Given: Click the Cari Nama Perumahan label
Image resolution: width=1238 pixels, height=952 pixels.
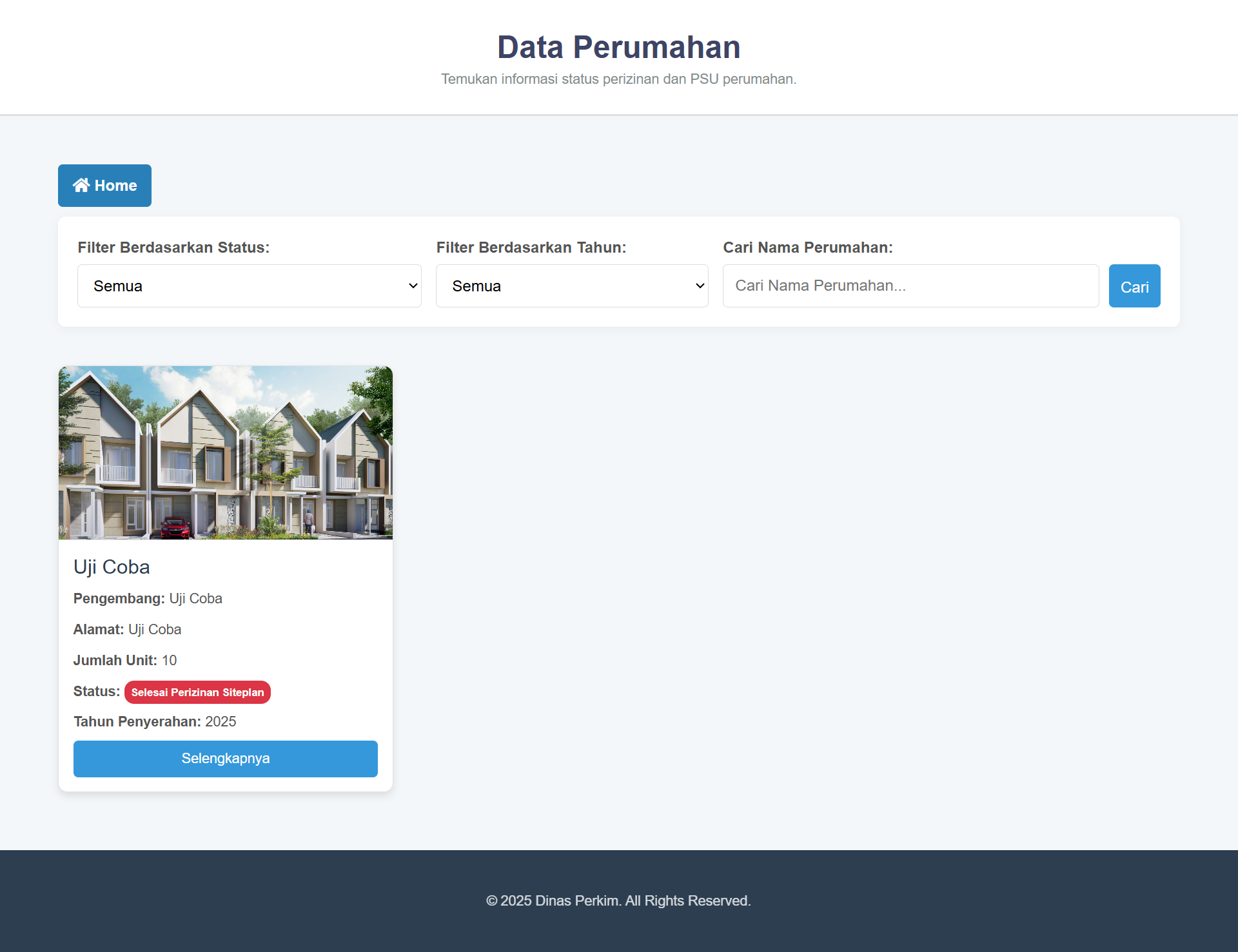Looking at the screenshot, I should (x=807, y=248).
